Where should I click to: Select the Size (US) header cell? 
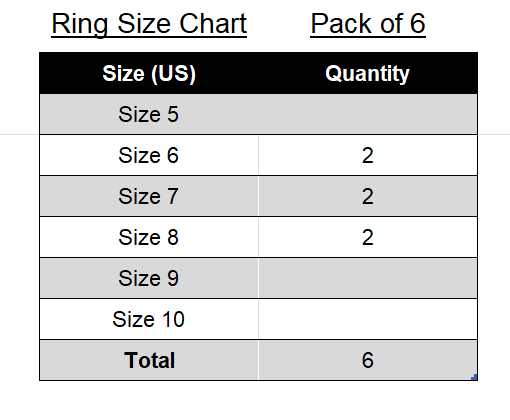point(149,73)
